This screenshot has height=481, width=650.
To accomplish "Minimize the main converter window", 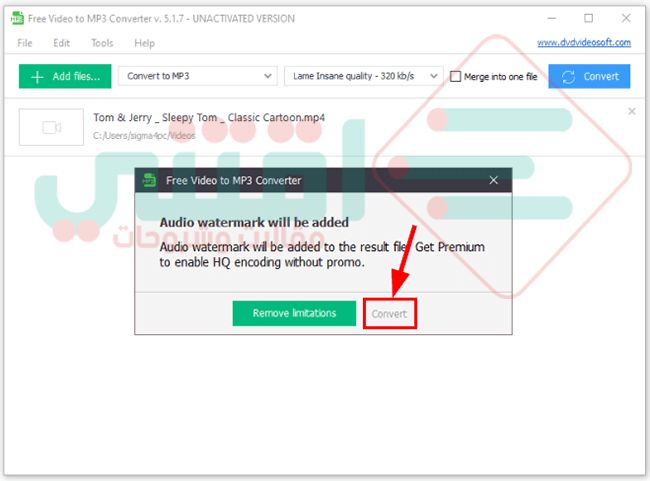I will 551,18.
